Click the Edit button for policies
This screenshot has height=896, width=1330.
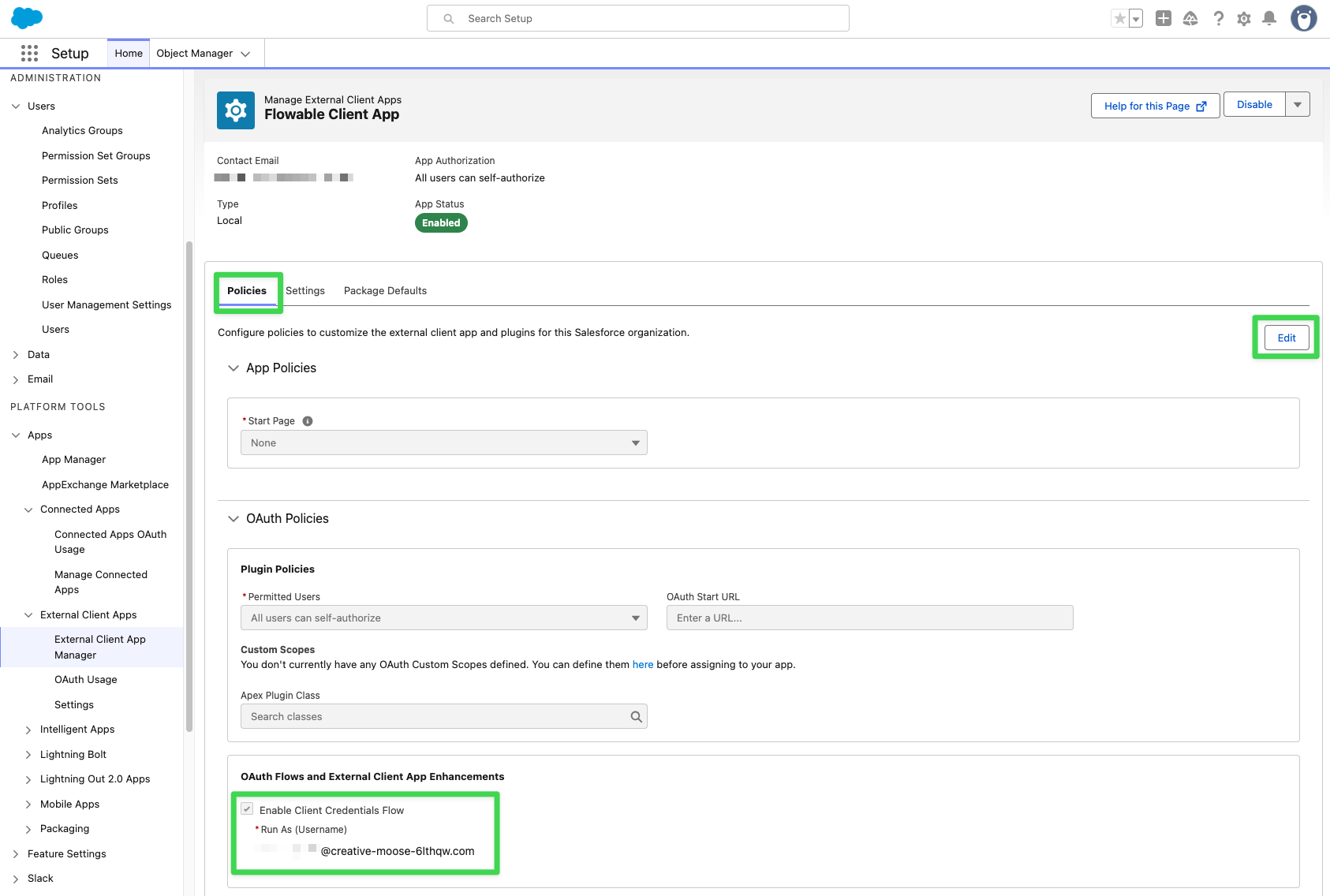click(1286, 337)
